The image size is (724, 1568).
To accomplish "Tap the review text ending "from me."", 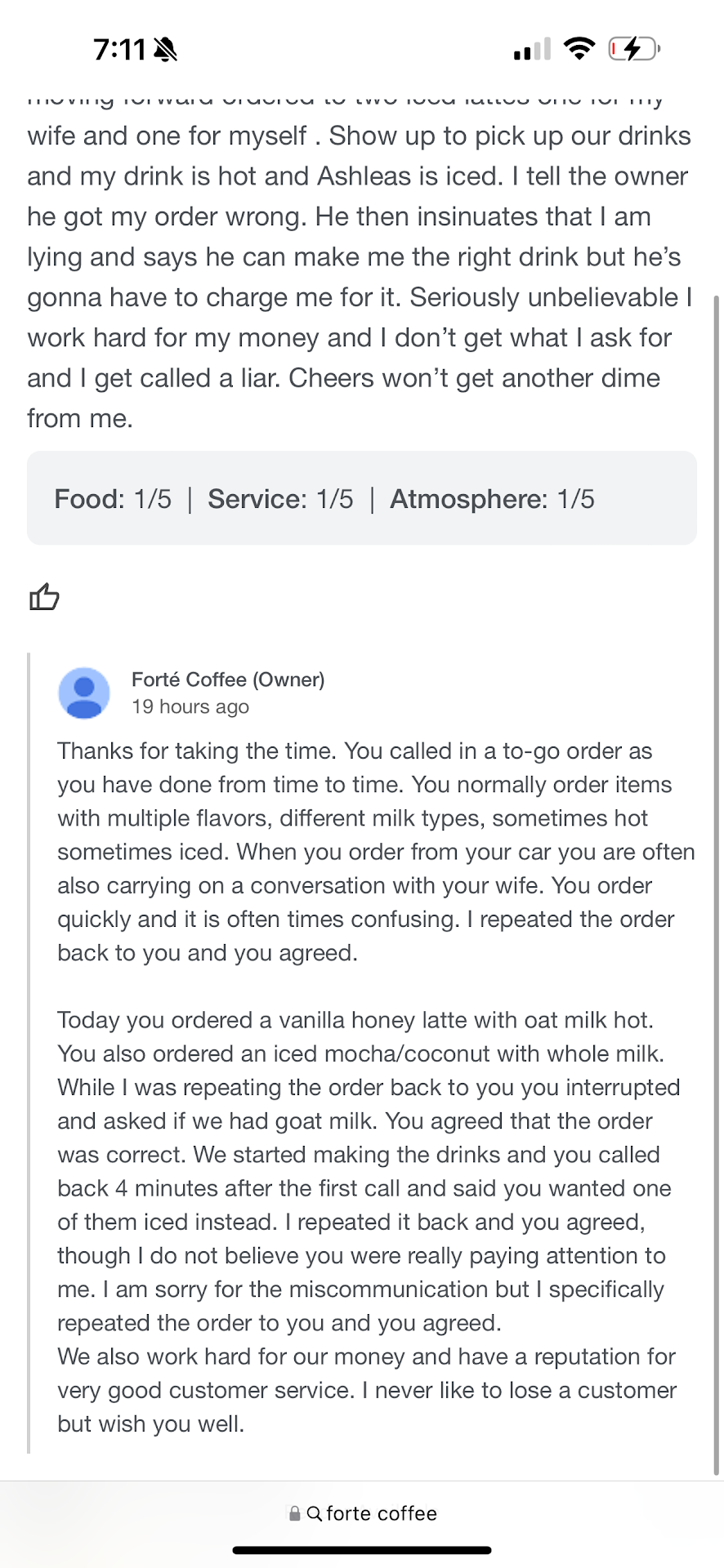I will coord(80,418).
